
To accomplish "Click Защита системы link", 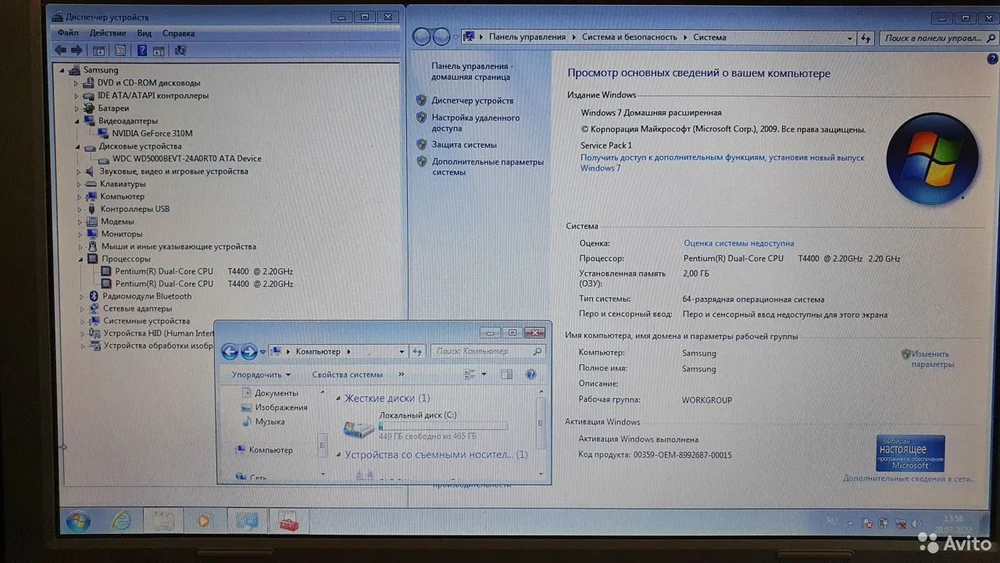I will click(x=464, y=145).
